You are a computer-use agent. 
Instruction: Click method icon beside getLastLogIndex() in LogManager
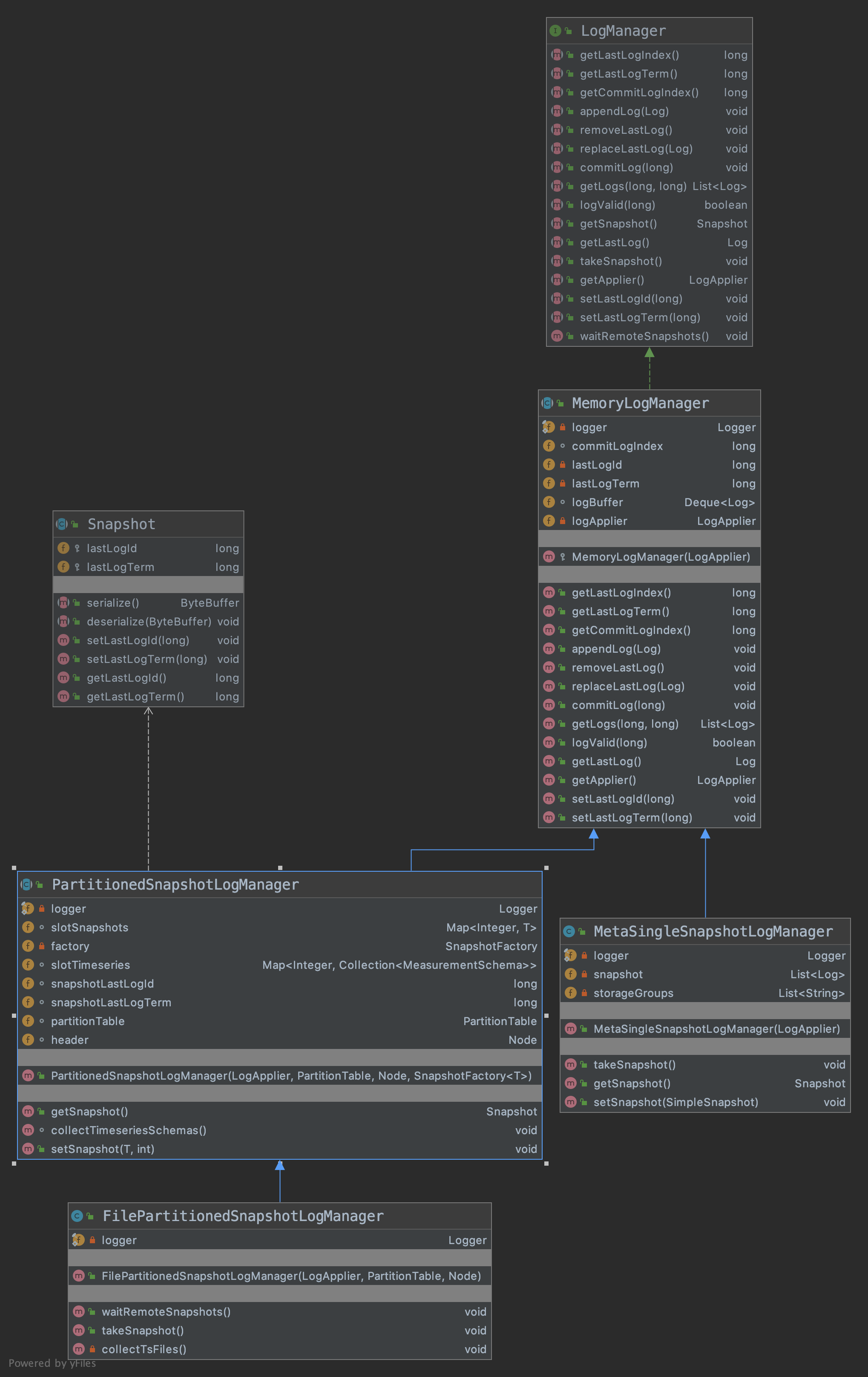click(x=557, y=55)
